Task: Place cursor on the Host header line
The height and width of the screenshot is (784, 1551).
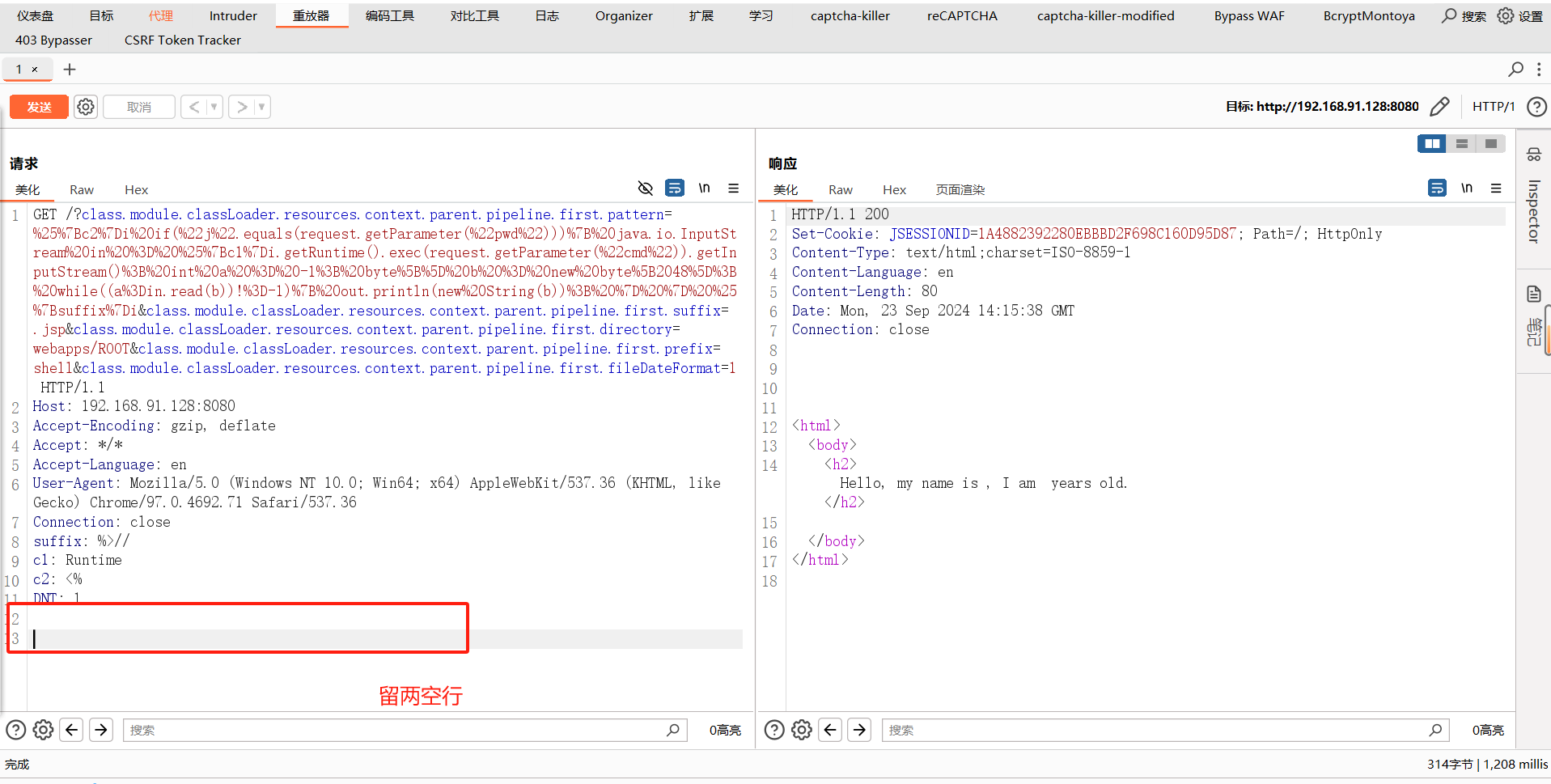Action: click(x=133, y=406)
